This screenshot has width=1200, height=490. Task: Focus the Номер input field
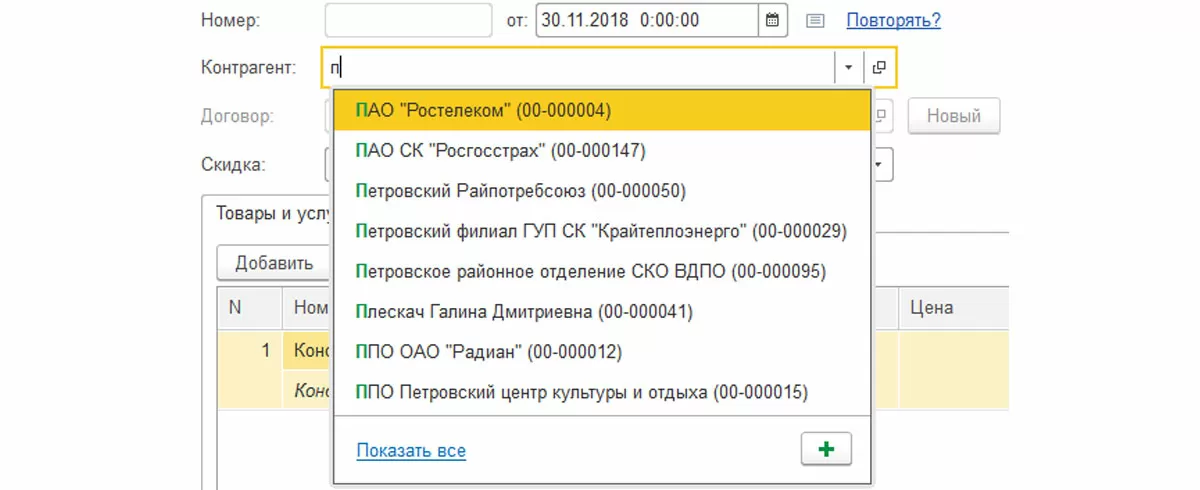(408, 20)
